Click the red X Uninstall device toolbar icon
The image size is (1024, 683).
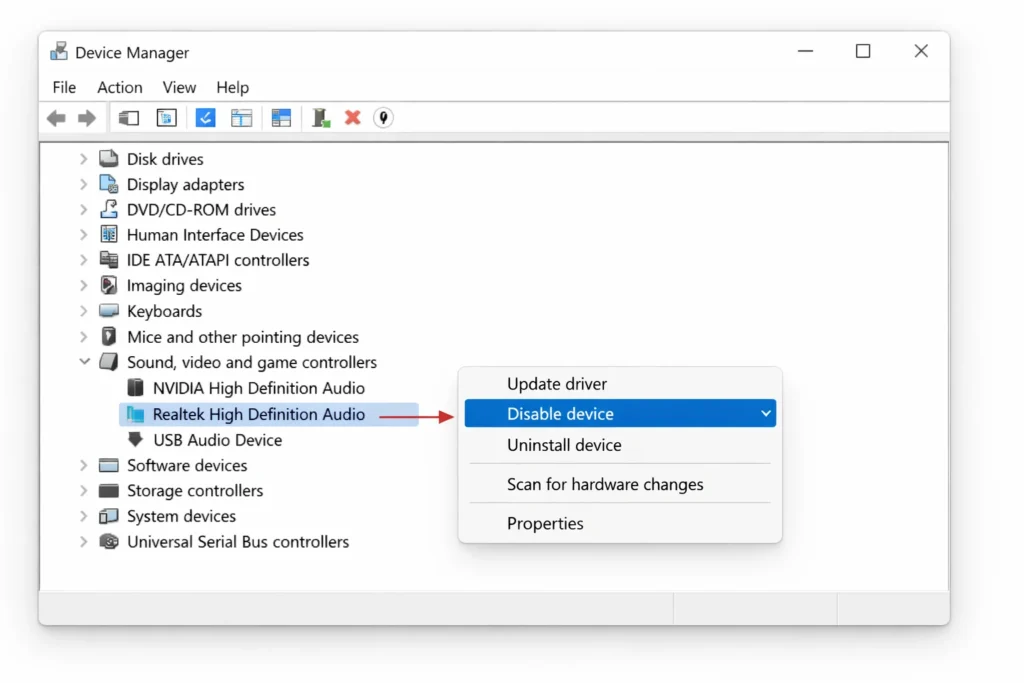352,117
